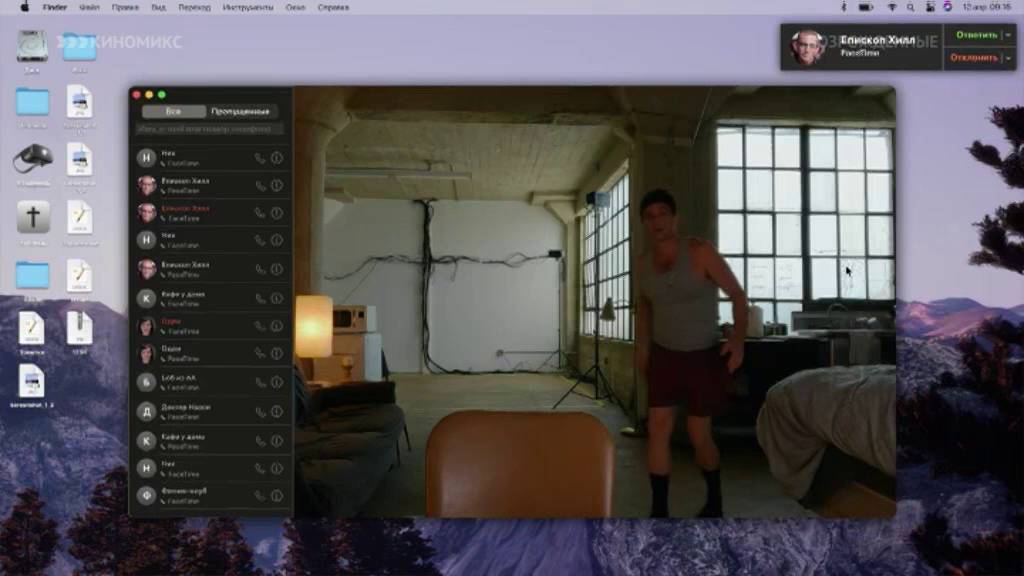Select the Все calls tab
1024x576 pixels.
(174, 112)
